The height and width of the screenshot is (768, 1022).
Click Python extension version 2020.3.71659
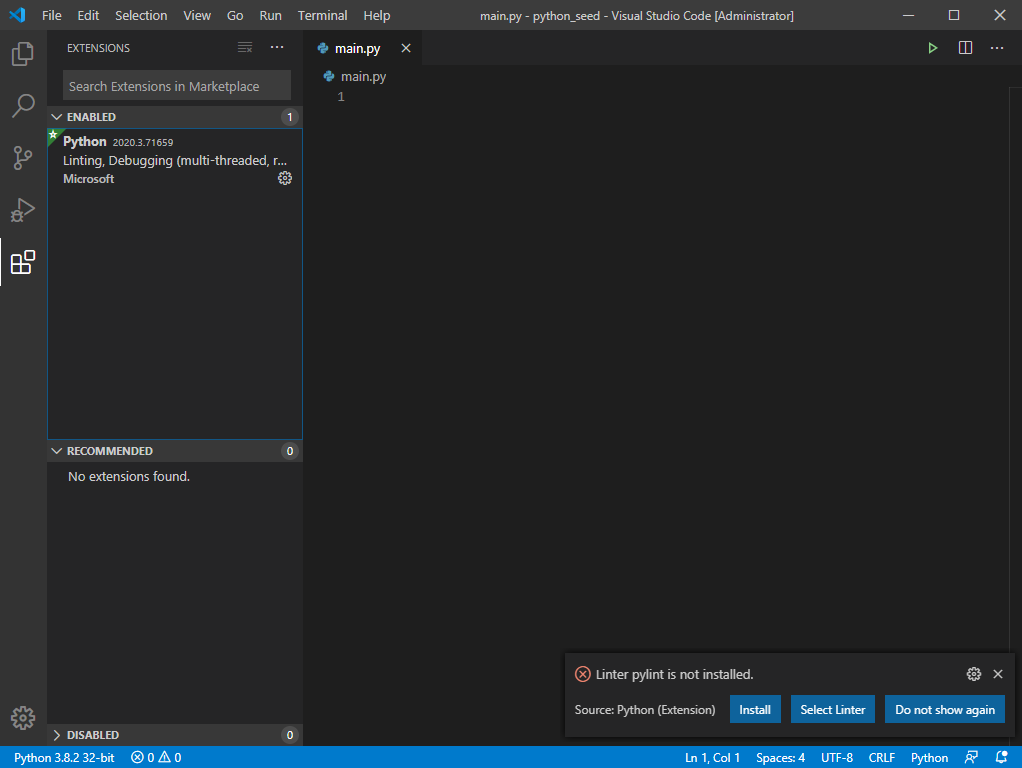(143, 142)
